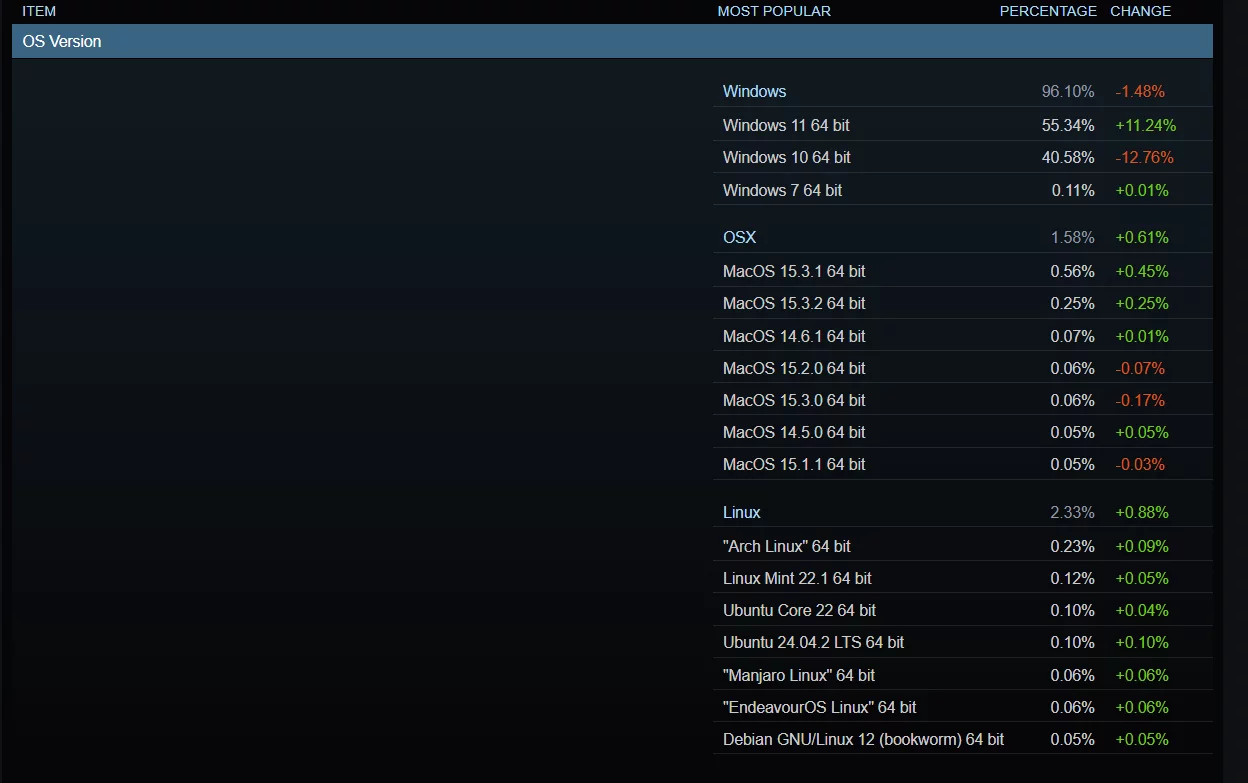Select the OSX category heading
The width and height of the screenshot is (1248, 783).
(x=739, y=237)
